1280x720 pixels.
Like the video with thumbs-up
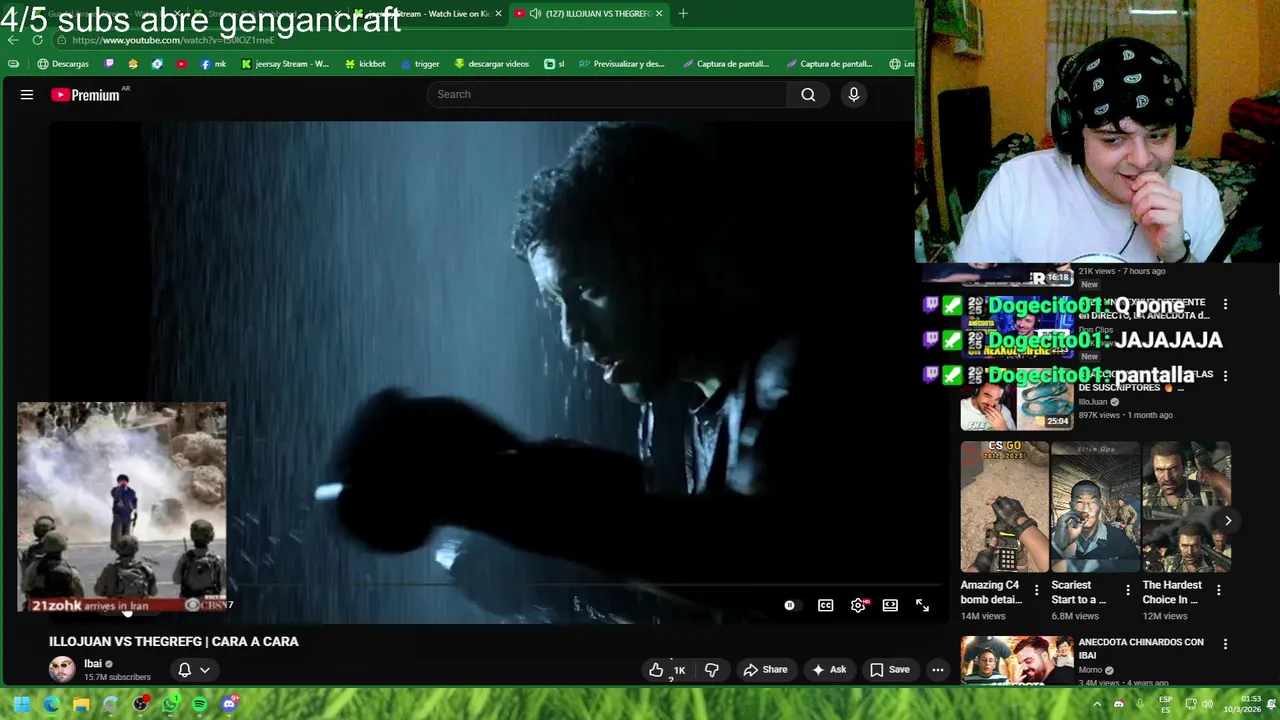pos(667,670)
